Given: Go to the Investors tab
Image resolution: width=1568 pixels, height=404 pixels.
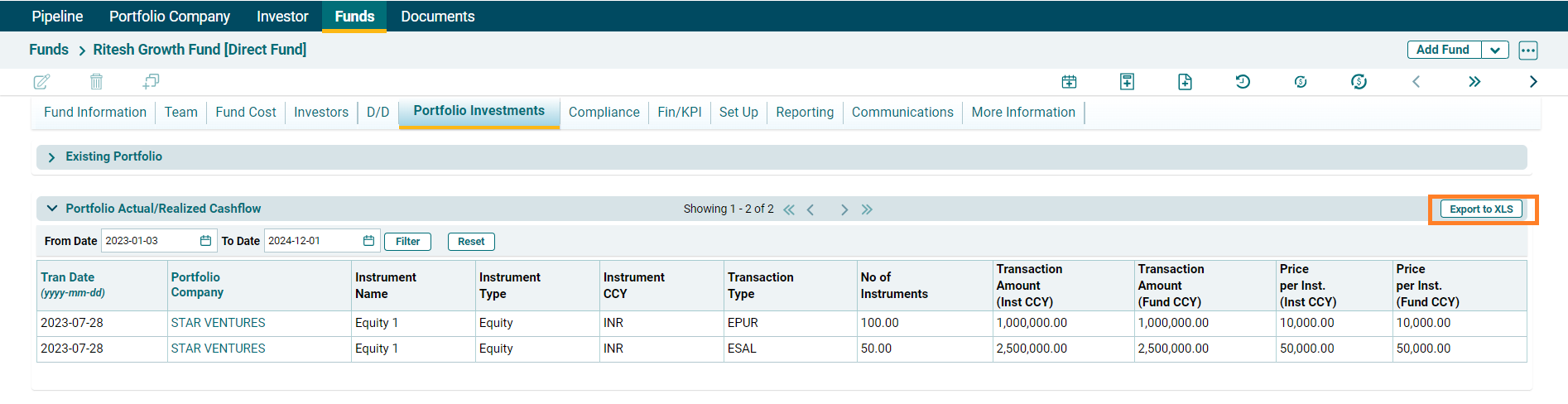Looking at the screenshot, I should coord(320,112).
